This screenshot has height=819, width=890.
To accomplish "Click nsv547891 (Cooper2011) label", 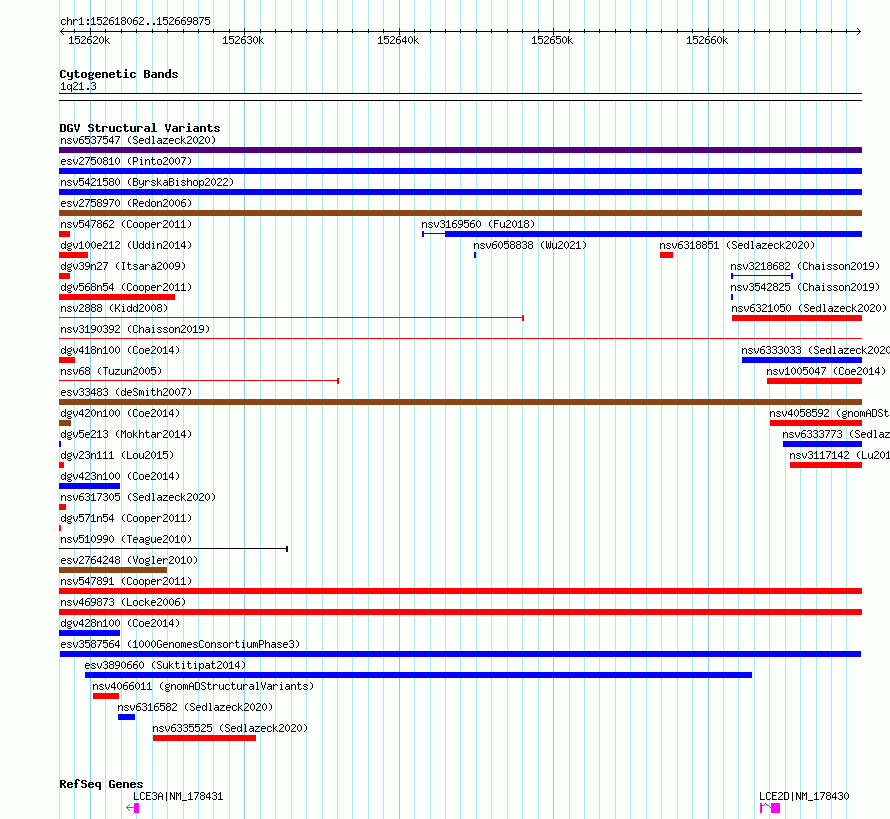I will (126, 581).
